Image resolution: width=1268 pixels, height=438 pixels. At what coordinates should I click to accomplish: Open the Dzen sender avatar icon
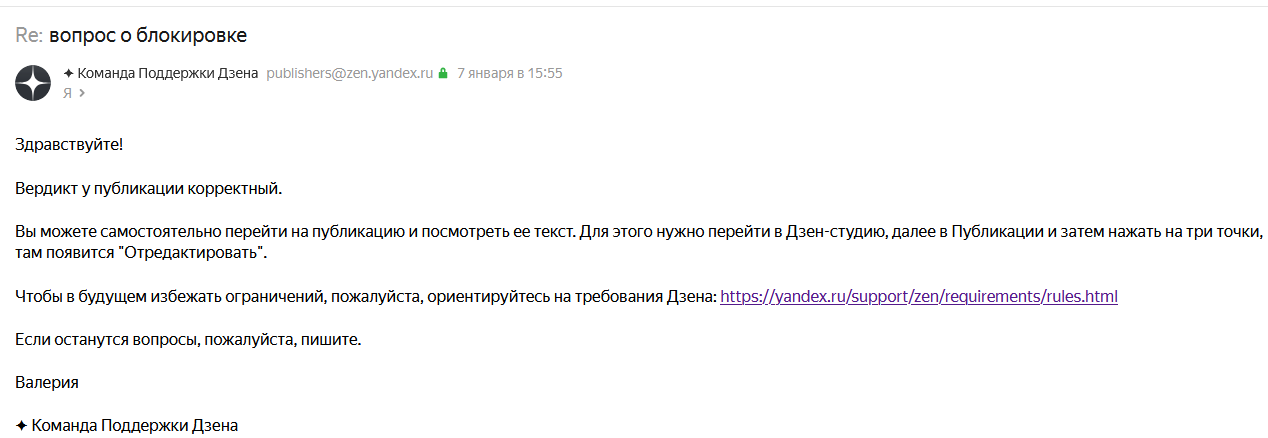[x=33, y=82]
